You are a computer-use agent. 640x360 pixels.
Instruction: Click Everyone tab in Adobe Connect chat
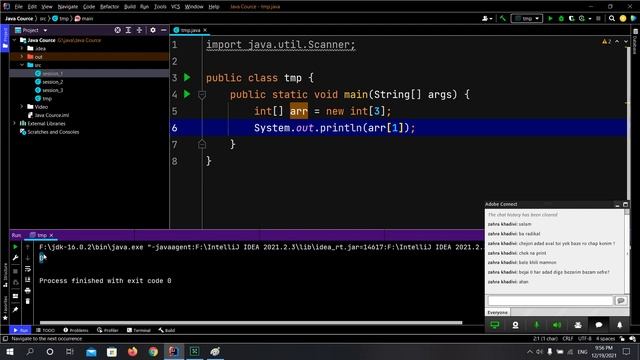(498, 313)
